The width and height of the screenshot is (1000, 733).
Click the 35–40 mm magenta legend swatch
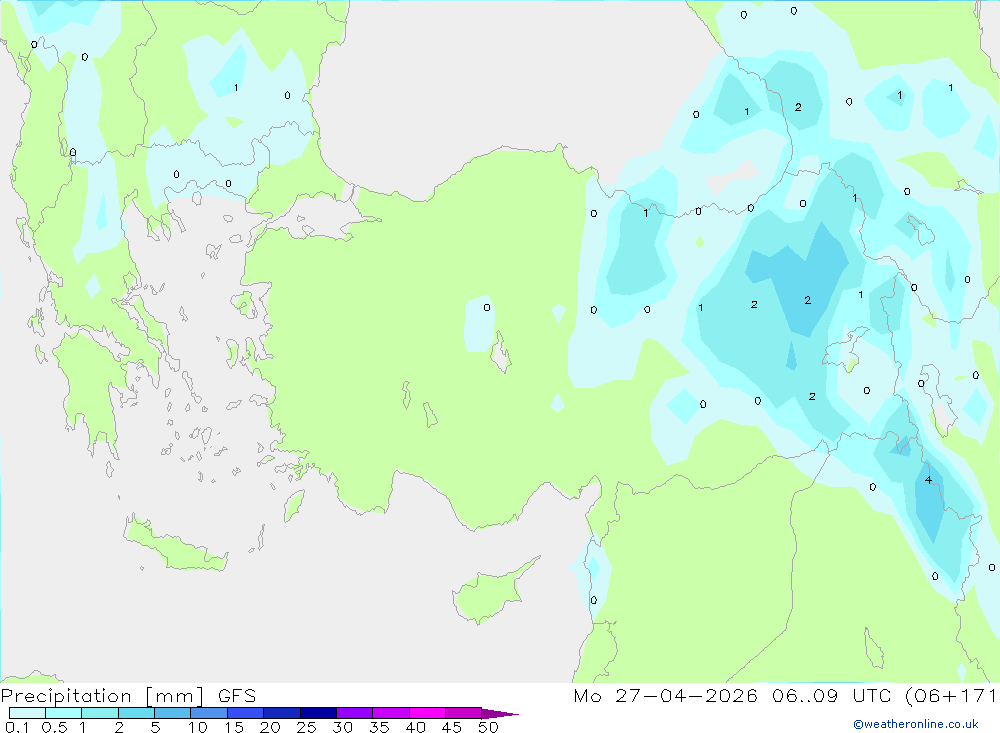pos(390,713)
